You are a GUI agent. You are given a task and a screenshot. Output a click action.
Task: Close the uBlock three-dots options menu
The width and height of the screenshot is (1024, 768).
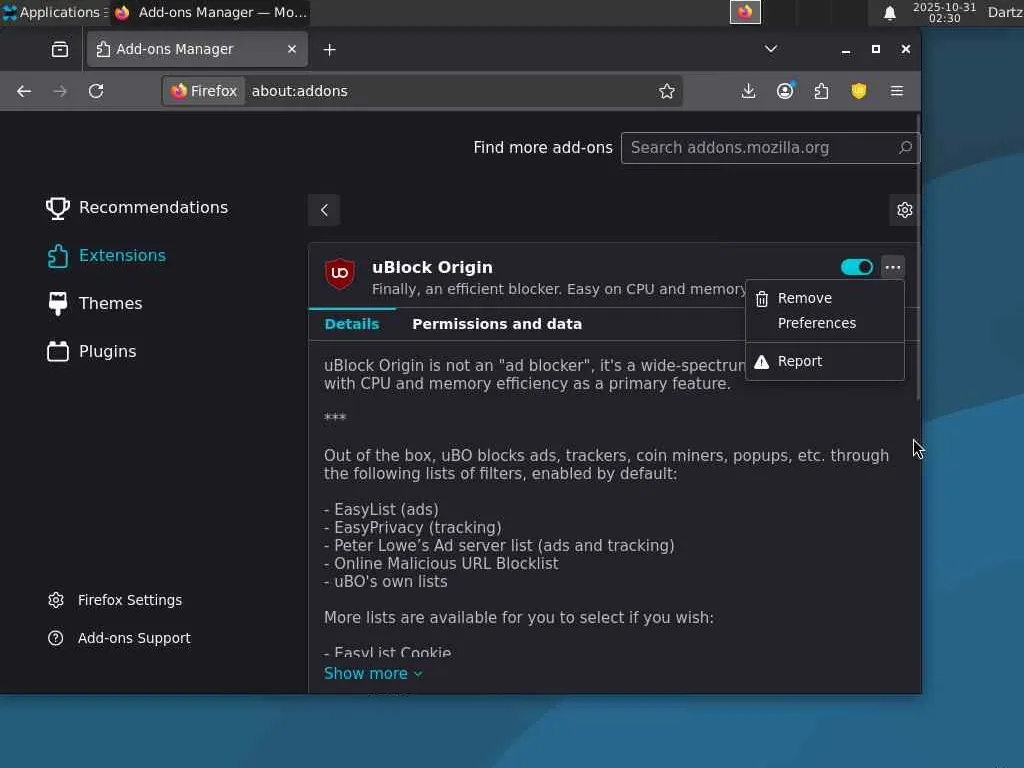click(x=892, y=267)
